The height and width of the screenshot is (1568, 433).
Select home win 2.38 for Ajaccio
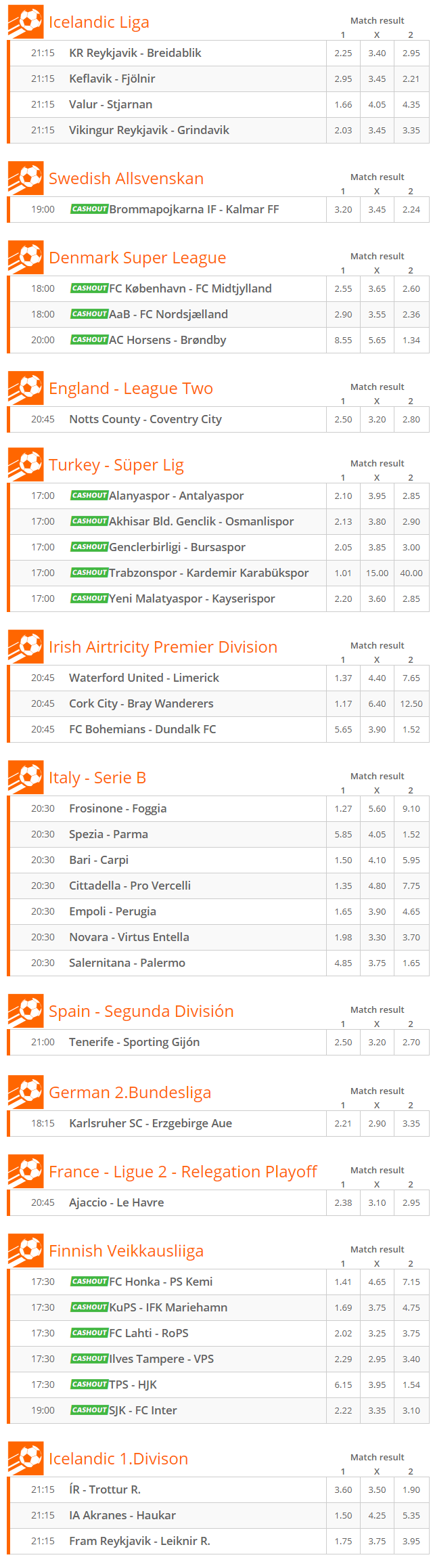point(343,1203)
